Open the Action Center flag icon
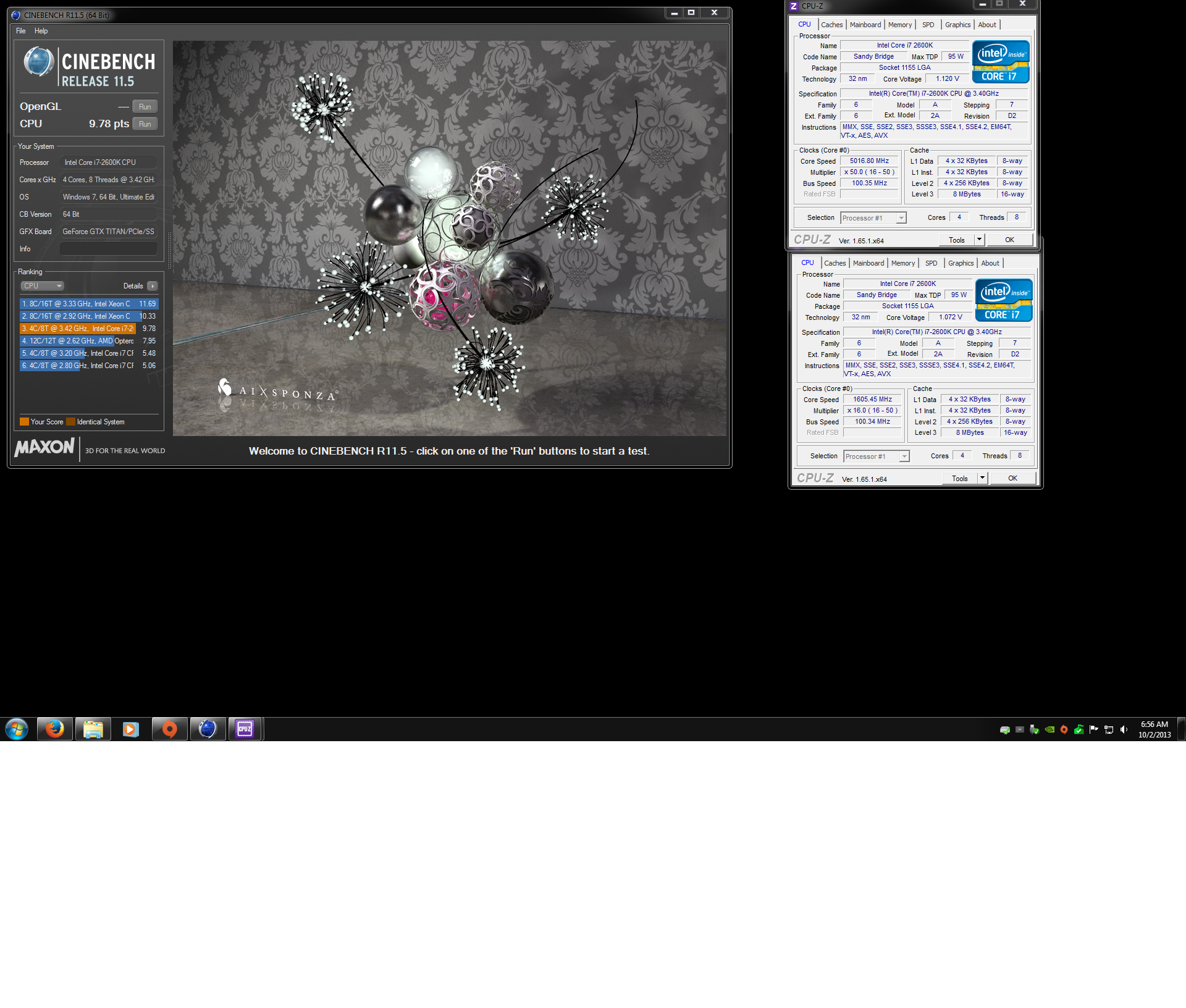This screenshot has height=1008, width=1186. click(1094, 729)
